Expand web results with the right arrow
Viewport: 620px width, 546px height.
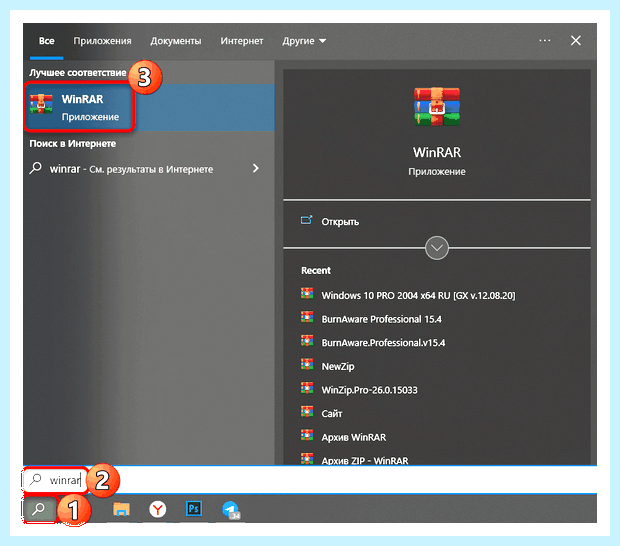point(256,168)
